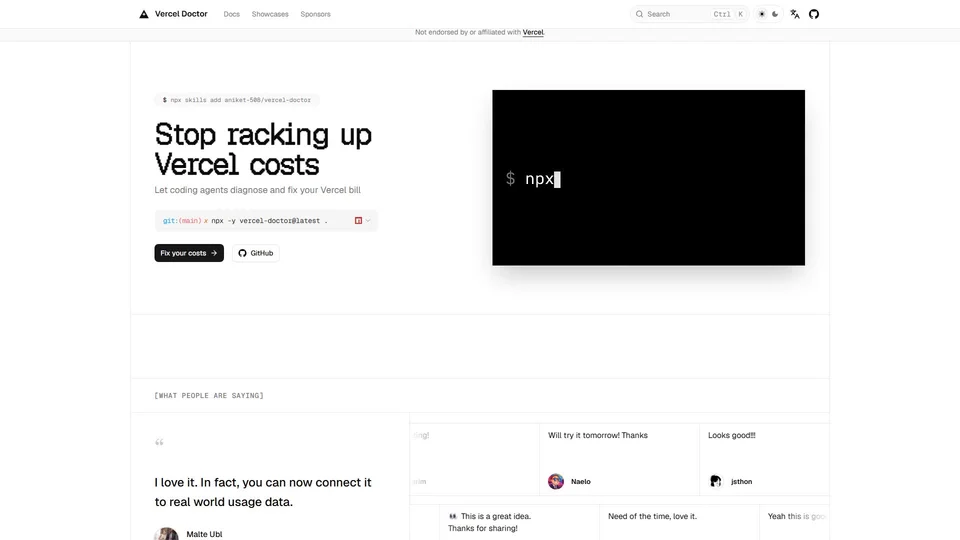The image size is (960, 540).
Task: Click the terminal demo preview
Action: (648, 178)
